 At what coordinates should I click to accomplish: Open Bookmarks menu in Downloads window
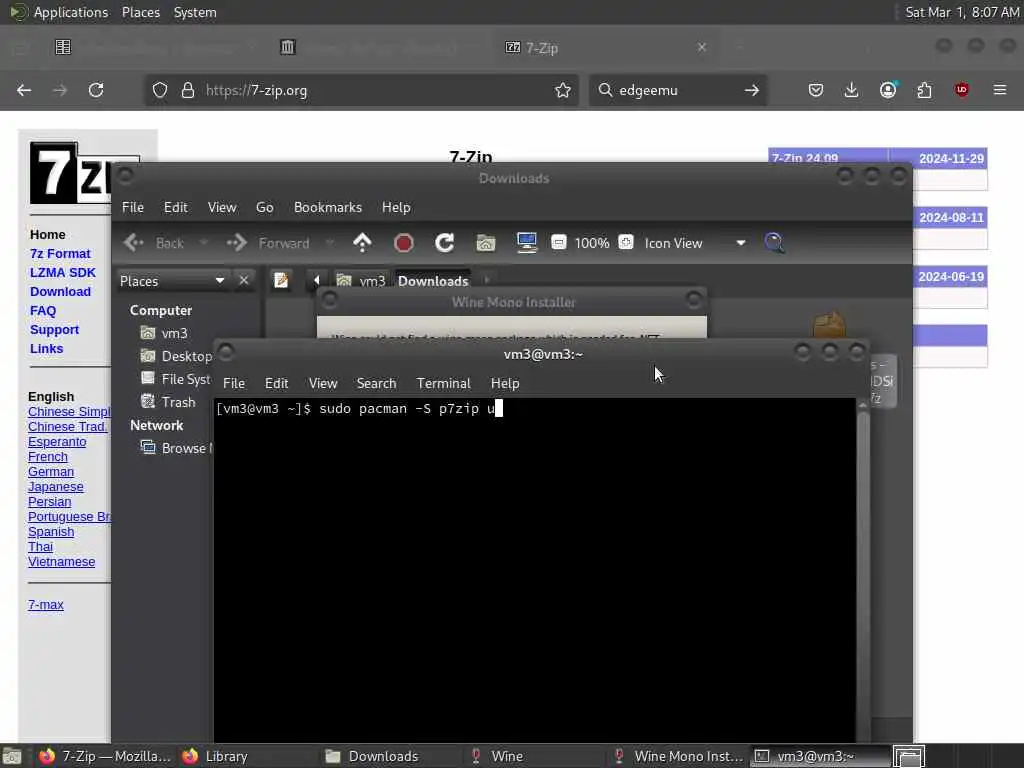point(328,207)
